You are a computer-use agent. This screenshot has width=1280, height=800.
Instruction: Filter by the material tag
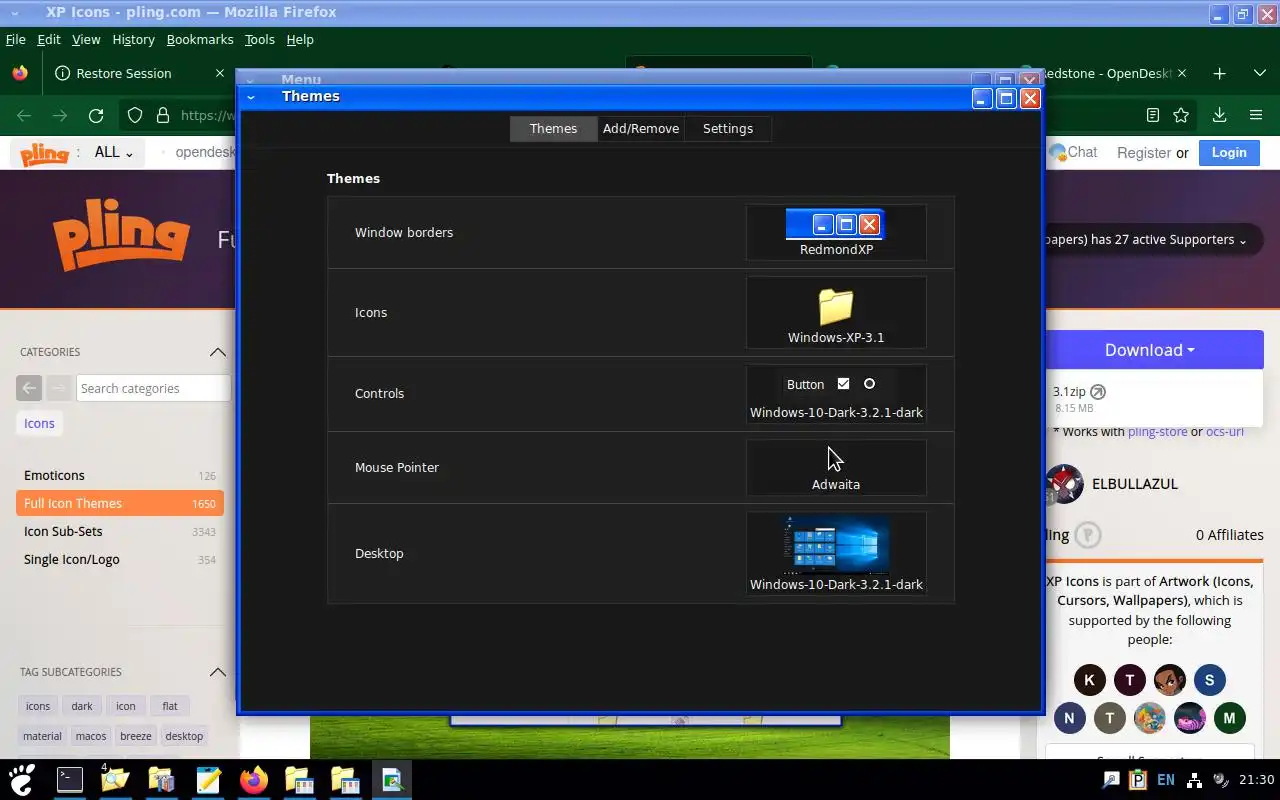click(x=42, y=736)
